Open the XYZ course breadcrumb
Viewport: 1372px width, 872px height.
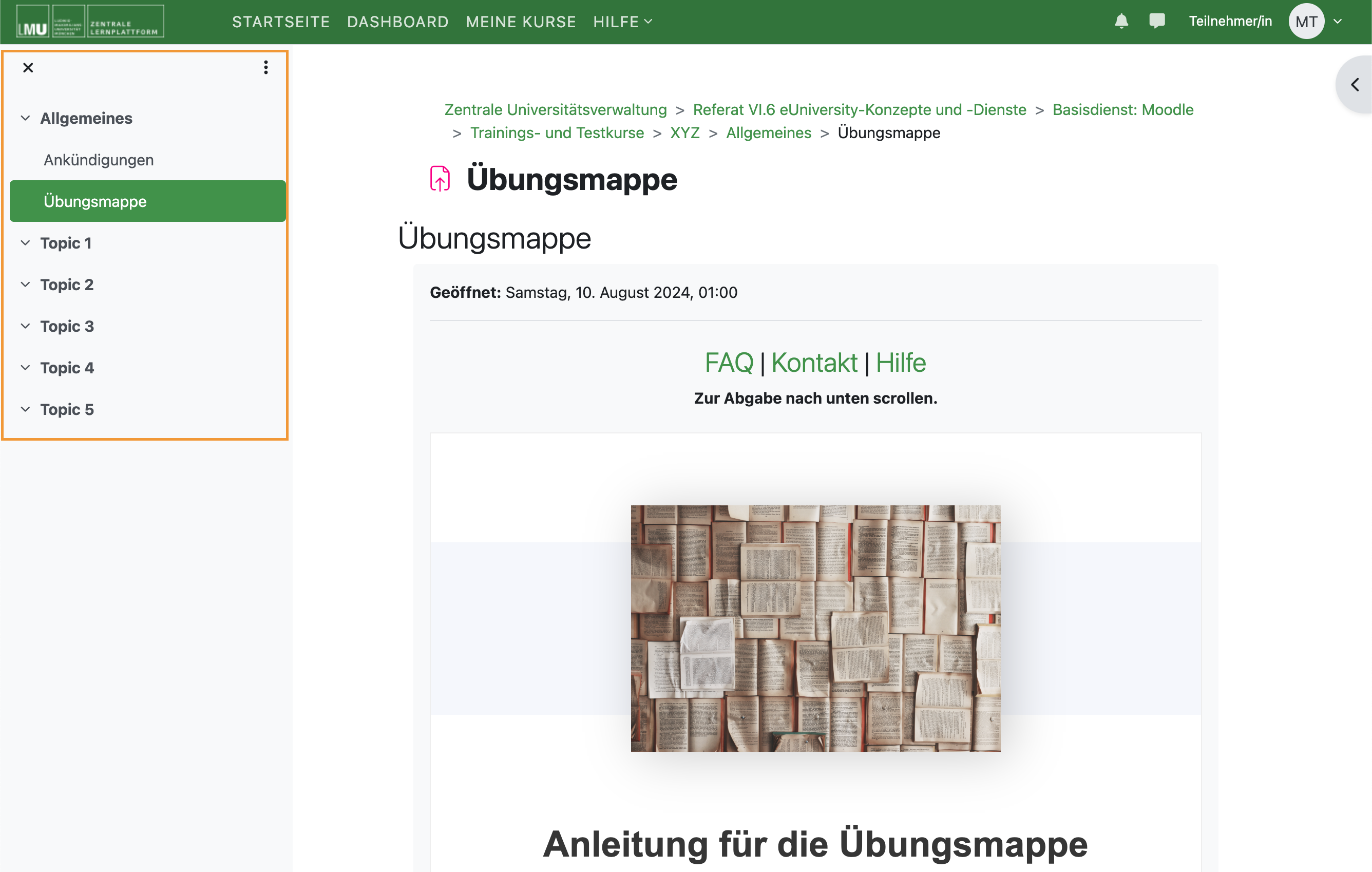coord(684,133)
